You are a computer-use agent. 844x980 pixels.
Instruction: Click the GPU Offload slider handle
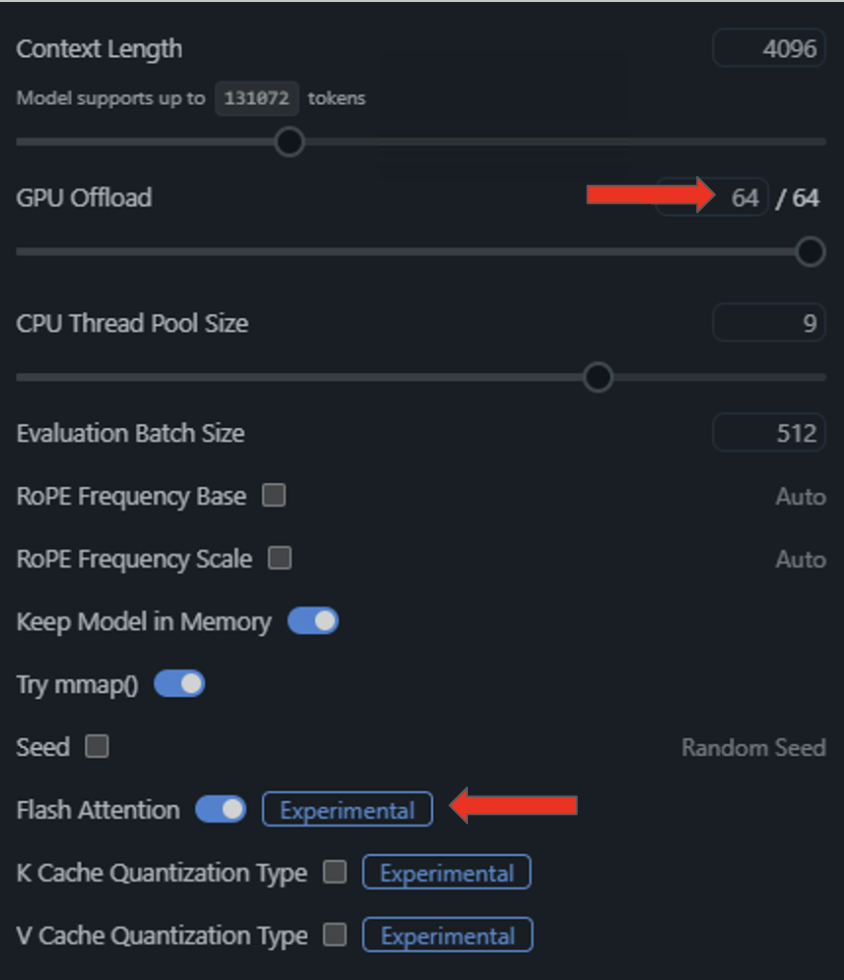pos(810,251)
